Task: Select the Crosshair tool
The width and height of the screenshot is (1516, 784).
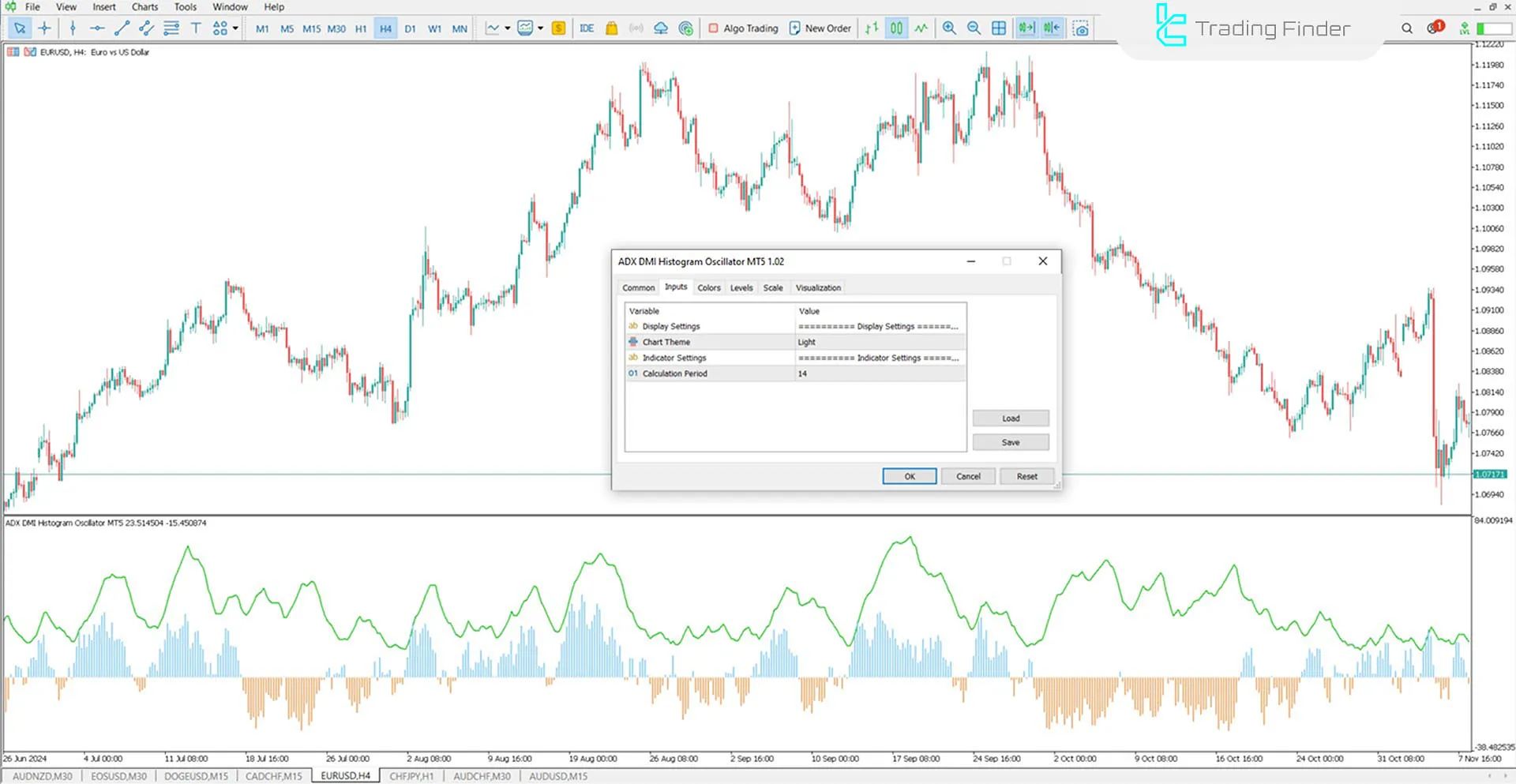Action: tap(44, 28)
